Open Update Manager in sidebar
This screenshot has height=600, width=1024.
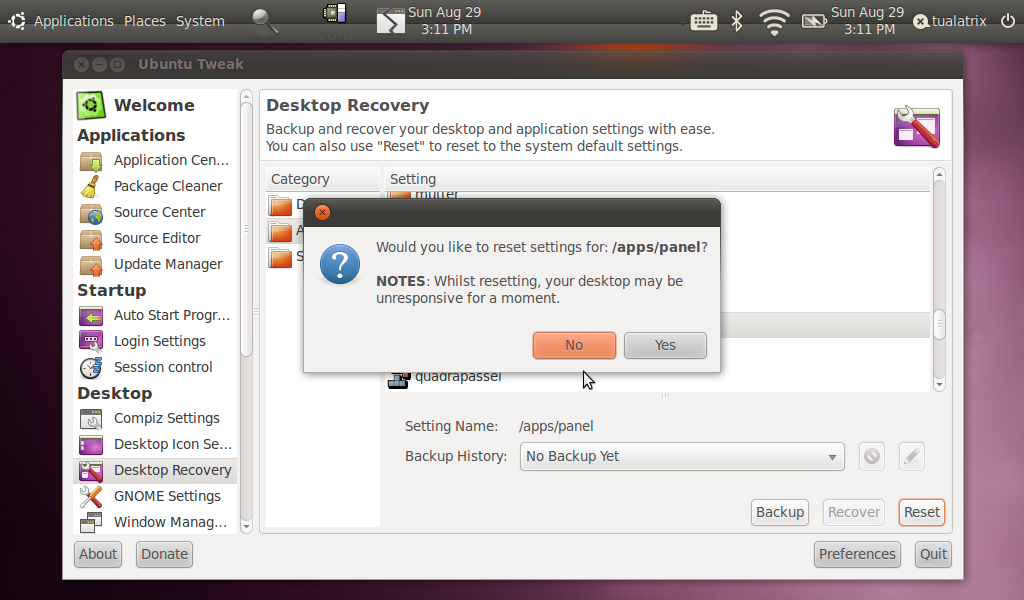(x=155, y=264)
